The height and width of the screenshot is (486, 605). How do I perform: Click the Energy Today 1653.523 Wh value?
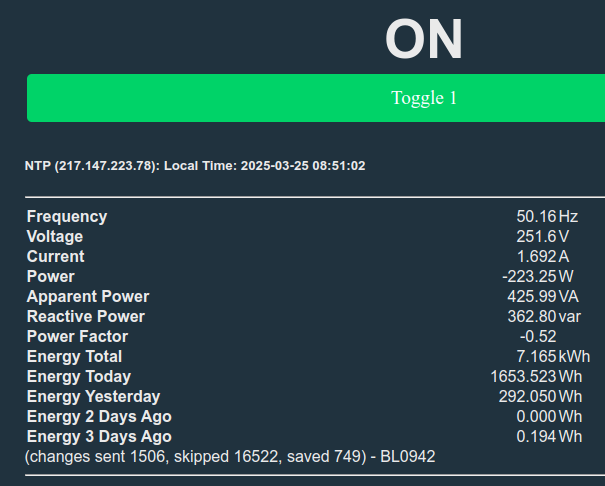pos(536,376)
